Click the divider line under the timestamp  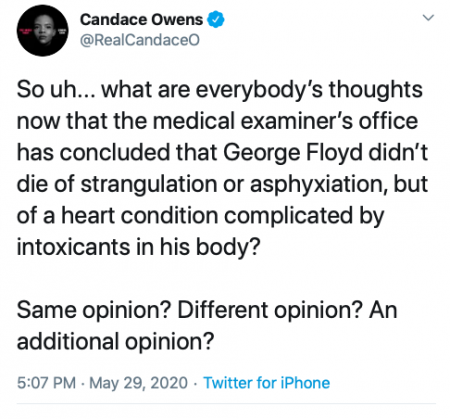click(x=226, y=404)
